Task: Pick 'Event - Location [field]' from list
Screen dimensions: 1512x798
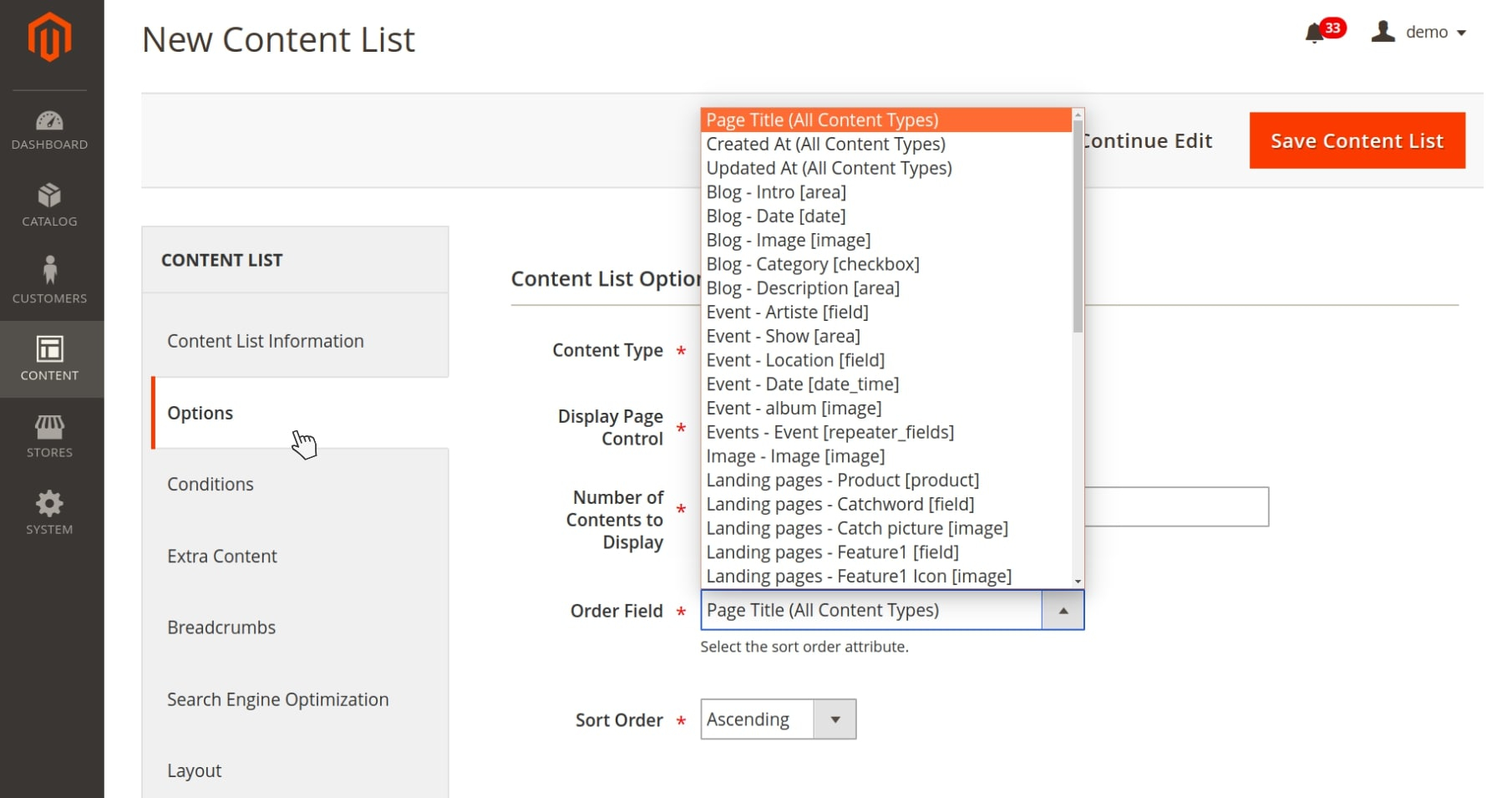Action: 794,361
